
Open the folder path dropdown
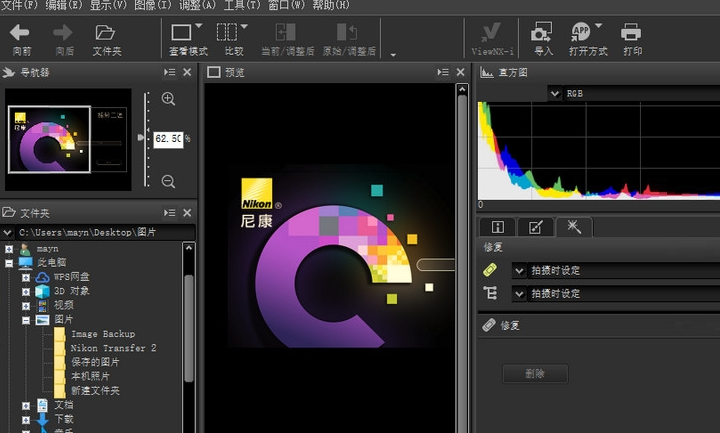click(7, 232)
